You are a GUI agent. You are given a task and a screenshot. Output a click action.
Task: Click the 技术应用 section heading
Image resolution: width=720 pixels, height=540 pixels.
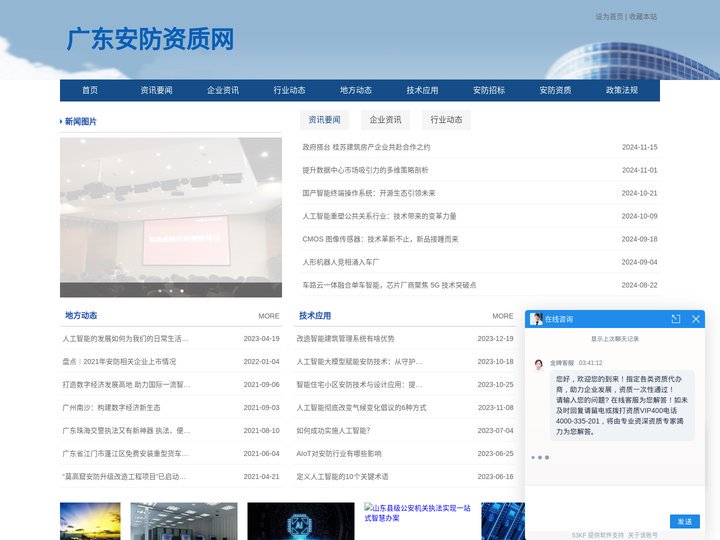(315, 316)
